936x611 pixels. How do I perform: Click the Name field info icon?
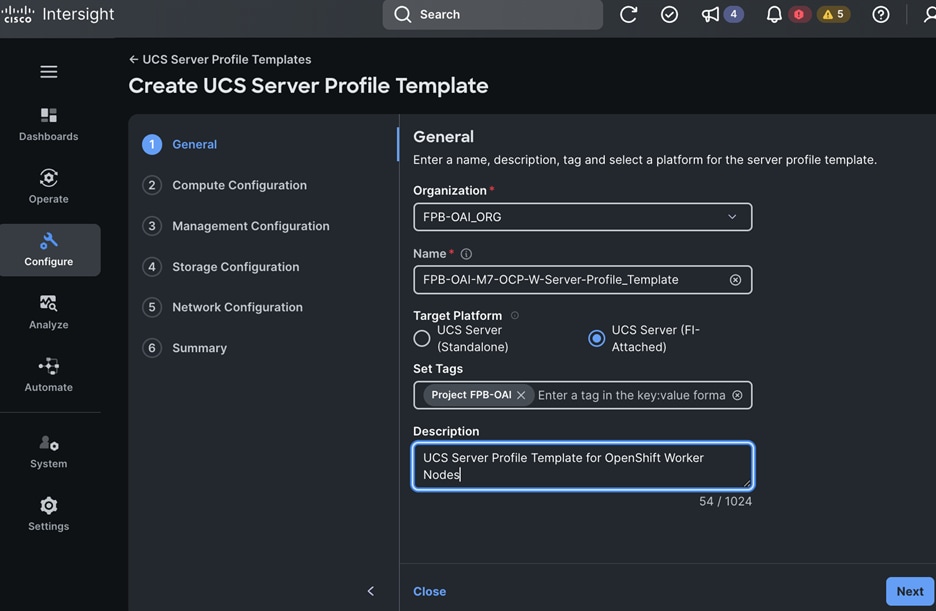pos(466,254)
